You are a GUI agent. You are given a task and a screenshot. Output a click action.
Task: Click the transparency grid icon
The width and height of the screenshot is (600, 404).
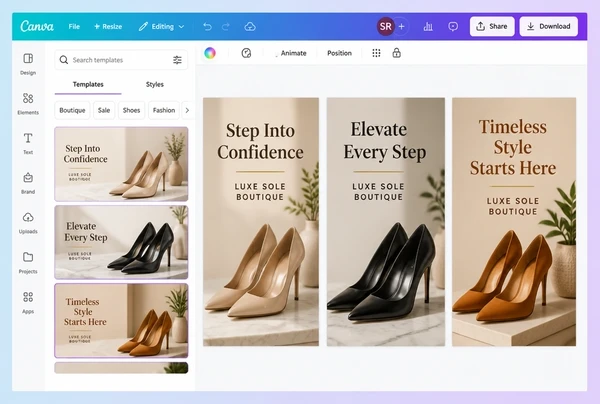click(376, 53)
